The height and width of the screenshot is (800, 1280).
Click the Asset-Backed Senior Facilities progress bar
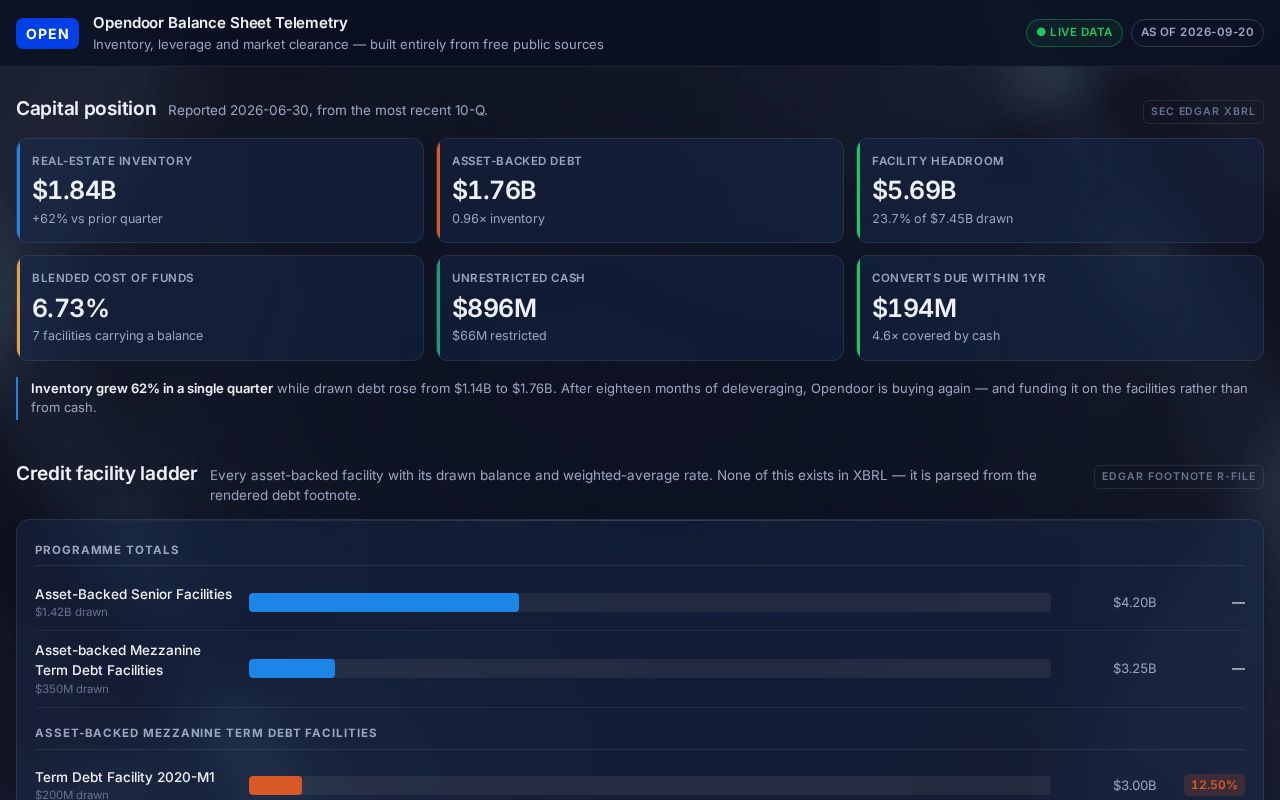tap(650, 602)
